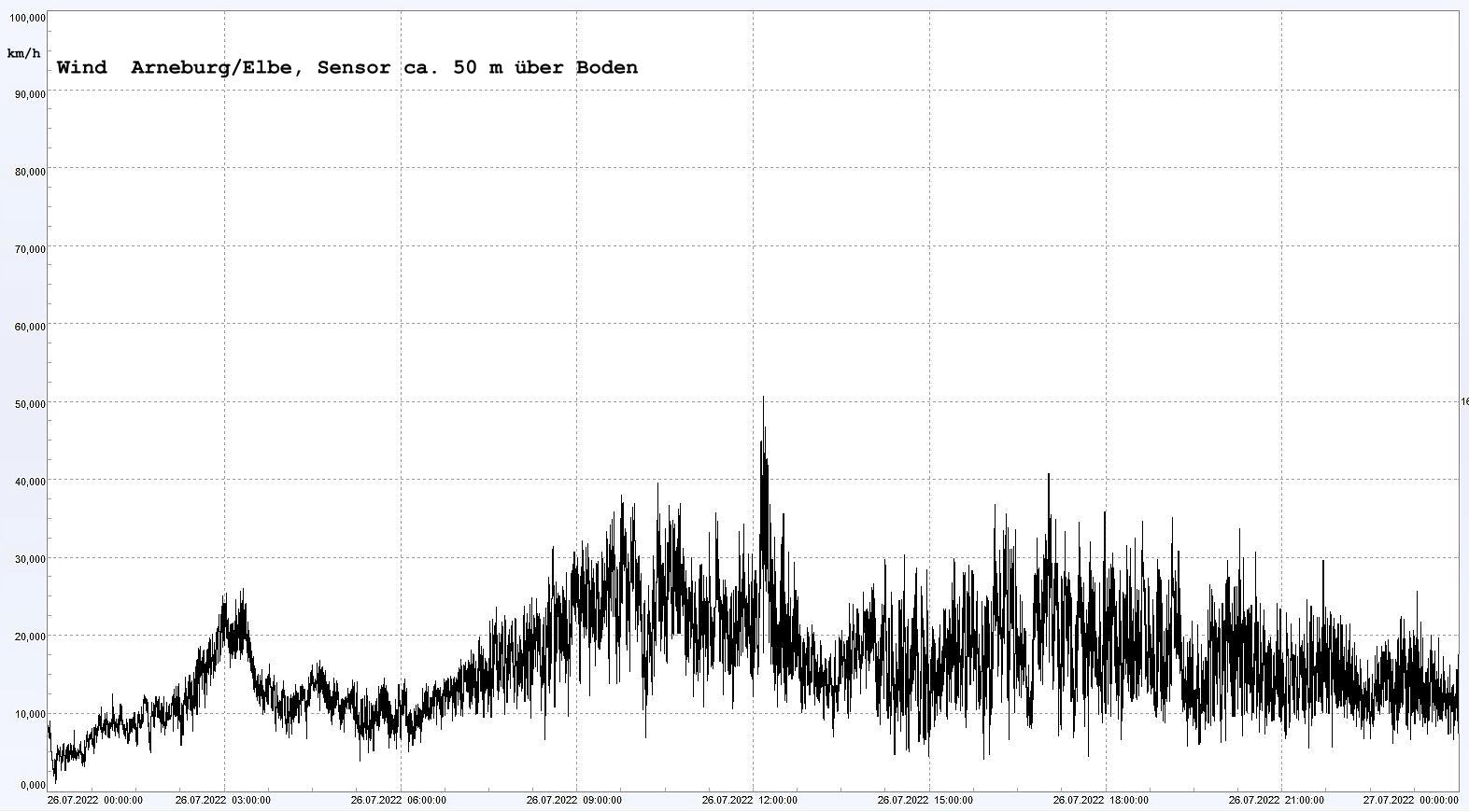This screenshot has height=812, width=1469.
Task: Click the '70,000' y-axis label
Action: pos(30,248)
